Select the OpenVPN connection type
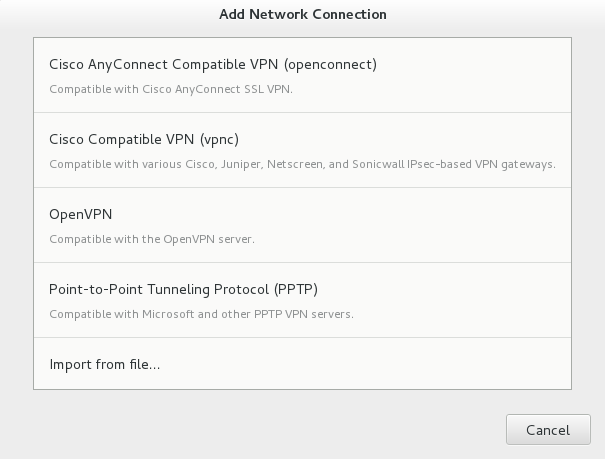The image size is (605, 459). point(302,225)
